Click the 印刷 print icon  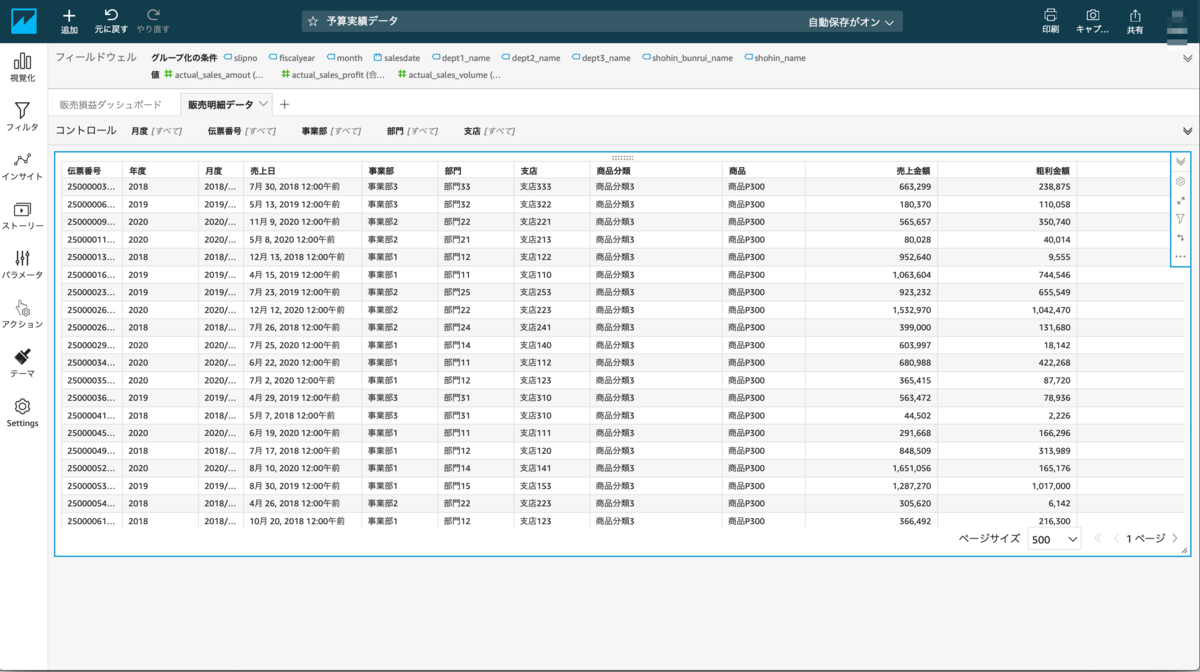coord(1050,15)
